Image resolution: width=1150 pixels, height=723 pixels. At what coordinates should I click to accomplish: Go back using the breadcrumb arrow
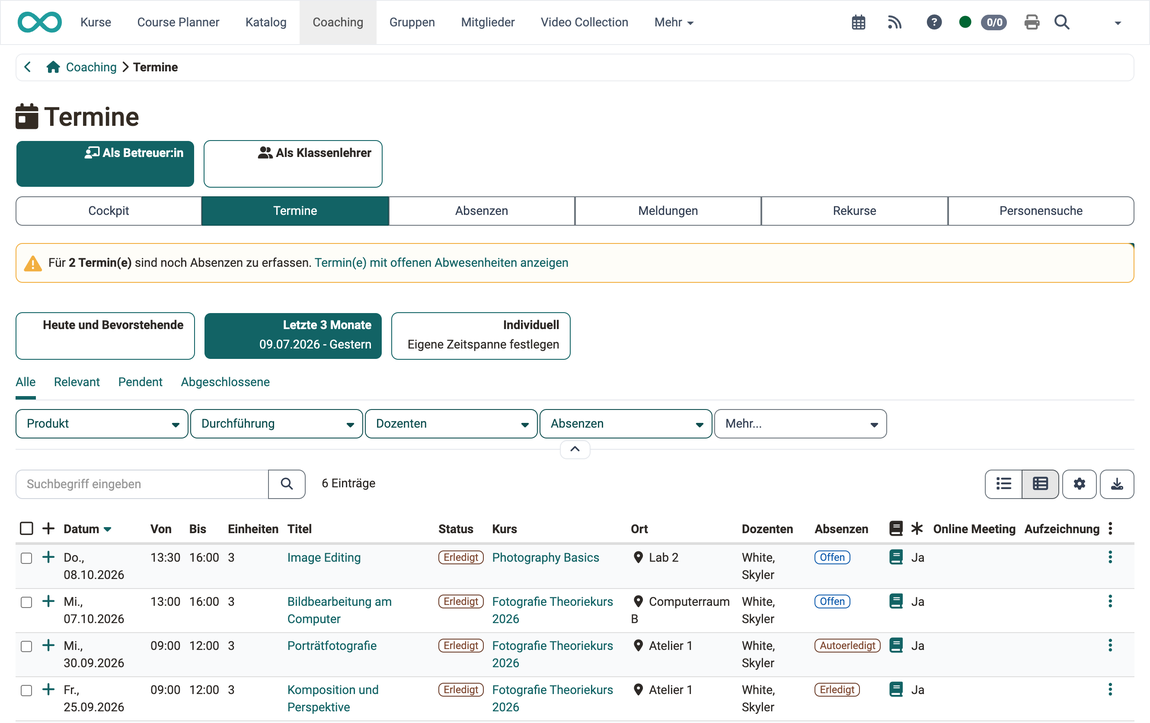pos(28,67)
